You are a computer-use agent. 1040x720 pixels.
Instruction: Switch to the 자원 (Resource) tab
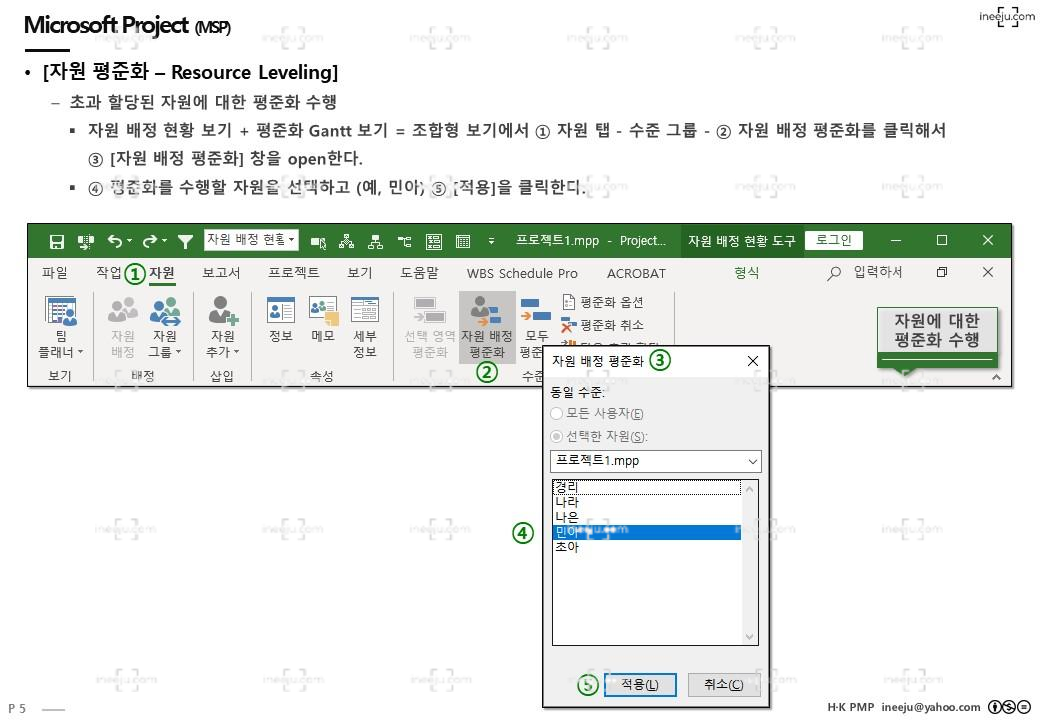[162, 273]
